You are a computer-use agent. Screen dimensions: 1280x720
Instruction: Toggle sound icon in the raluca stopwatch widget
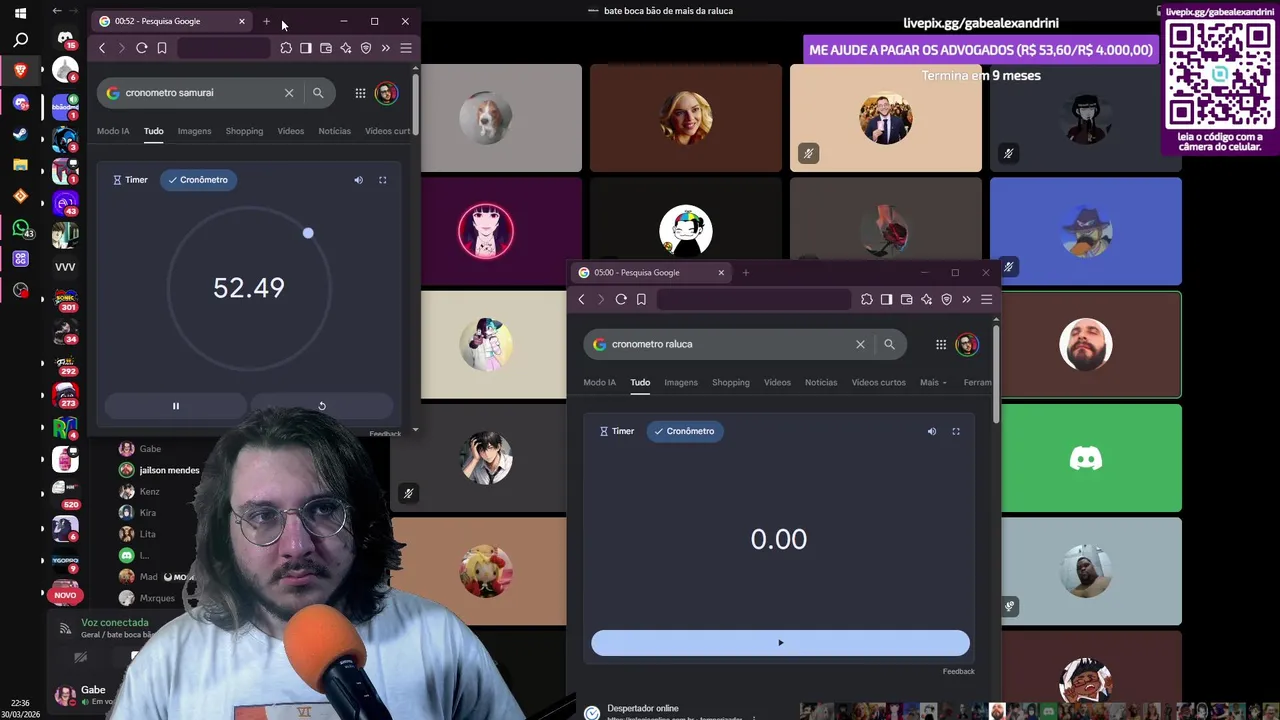(x=931, y=431)
